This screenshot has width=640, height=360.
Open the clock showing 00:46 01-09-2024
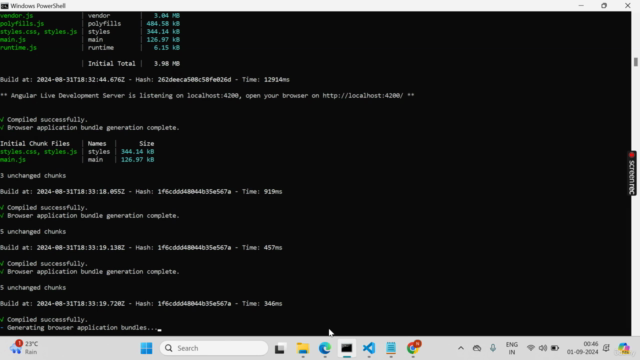[582, 348]
